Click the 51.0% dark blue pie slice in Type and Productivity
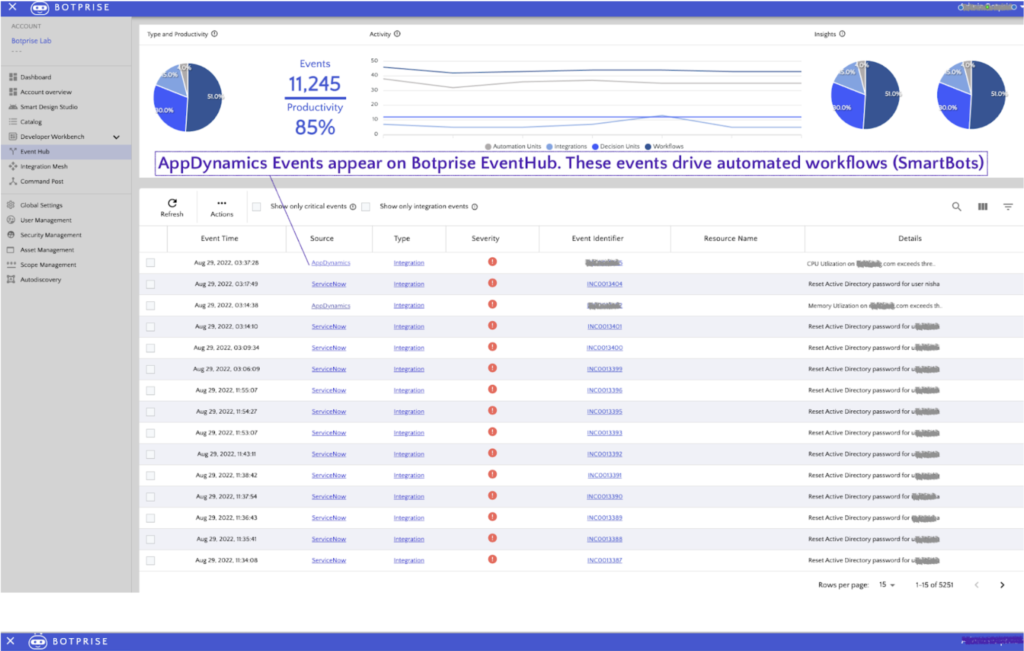 coord(206,97)
